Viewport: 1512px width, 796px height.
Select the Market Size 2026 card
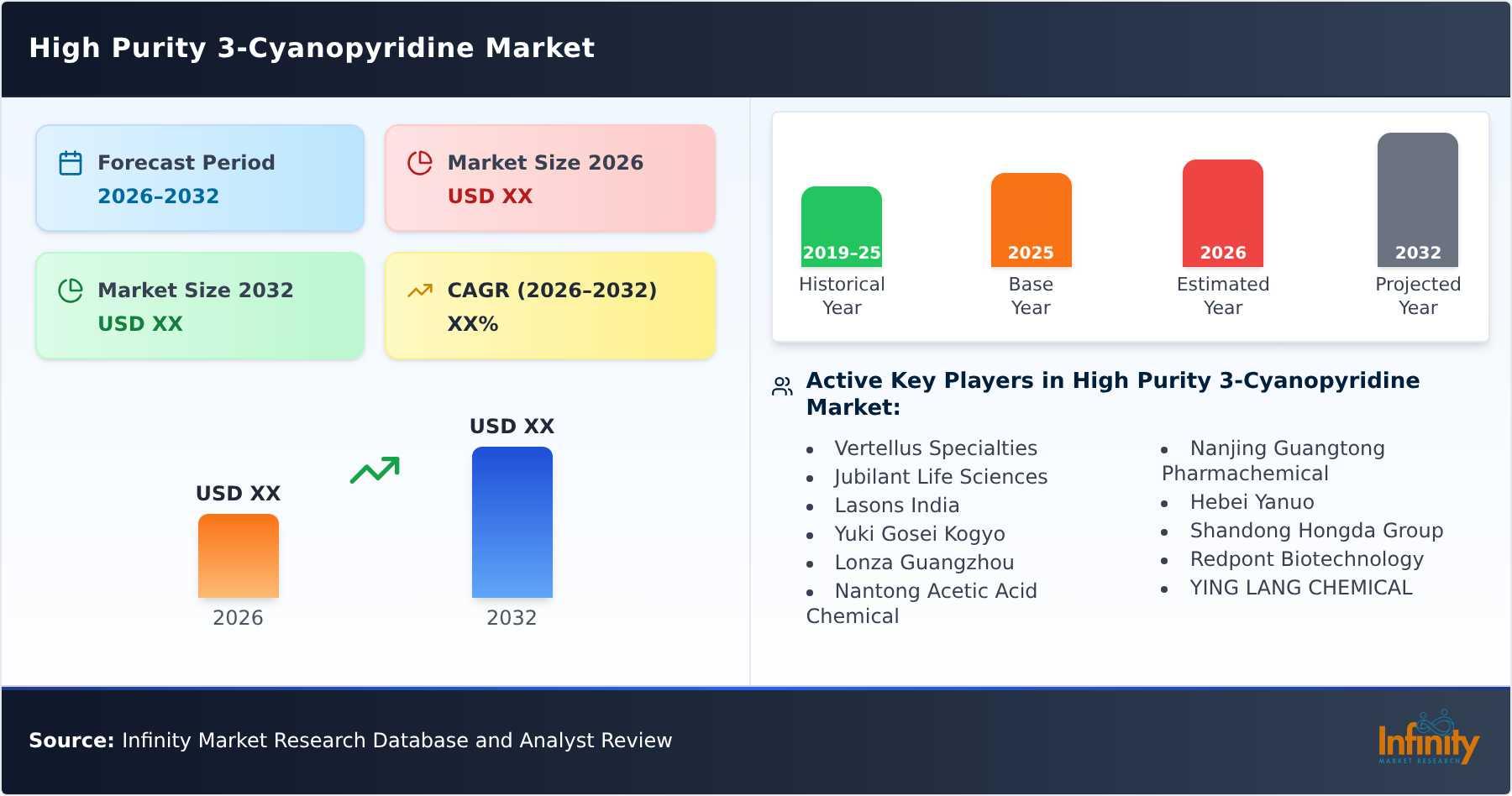[550, 178]
